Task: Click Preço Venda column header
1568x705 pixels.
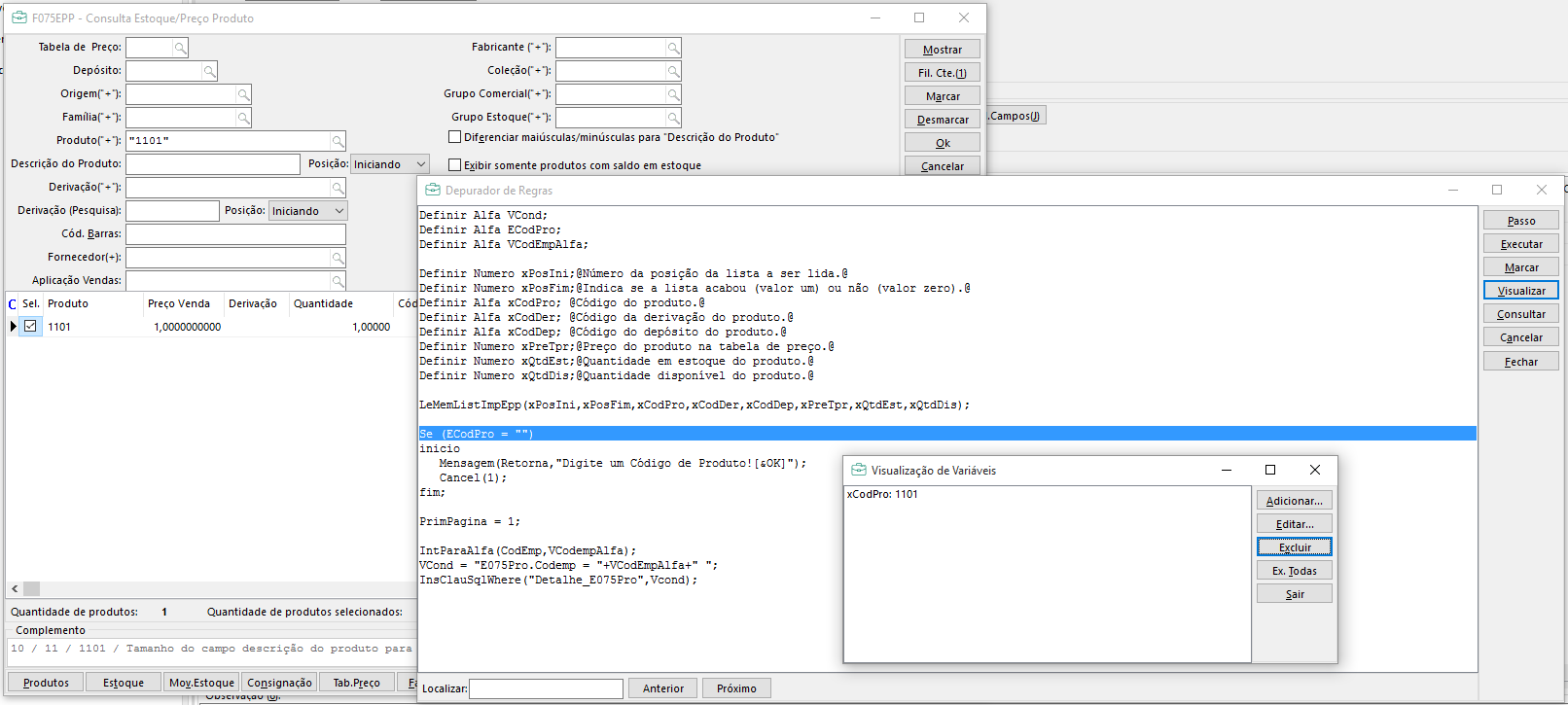Action: pos(179,303)
